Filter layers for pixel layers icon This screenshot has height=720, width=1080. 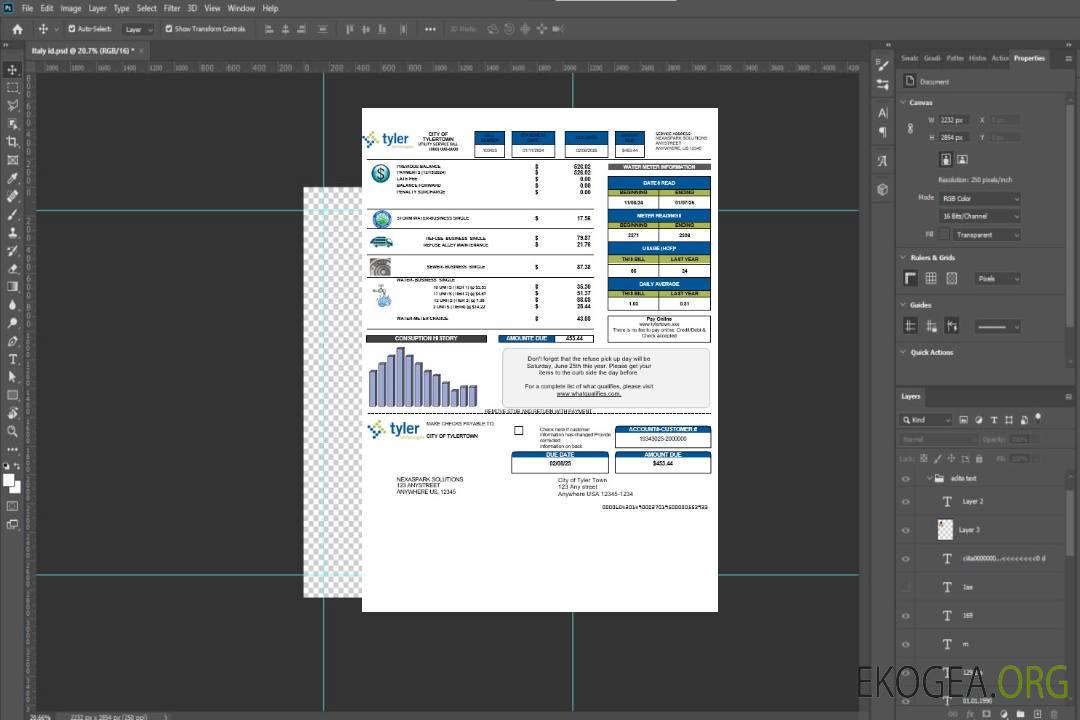963,420
